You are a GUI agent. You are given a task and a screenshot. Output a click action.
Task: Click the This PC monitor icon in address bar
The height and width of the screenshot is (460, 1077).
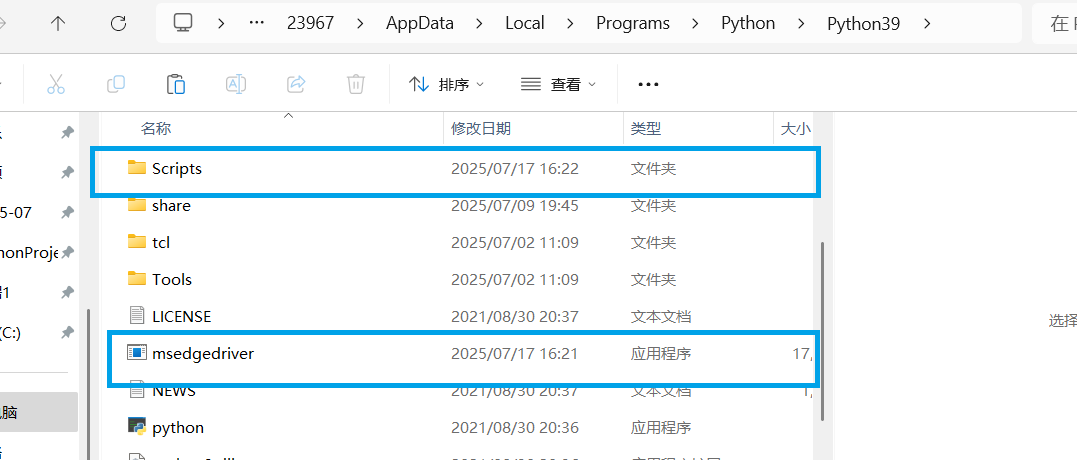182,23
